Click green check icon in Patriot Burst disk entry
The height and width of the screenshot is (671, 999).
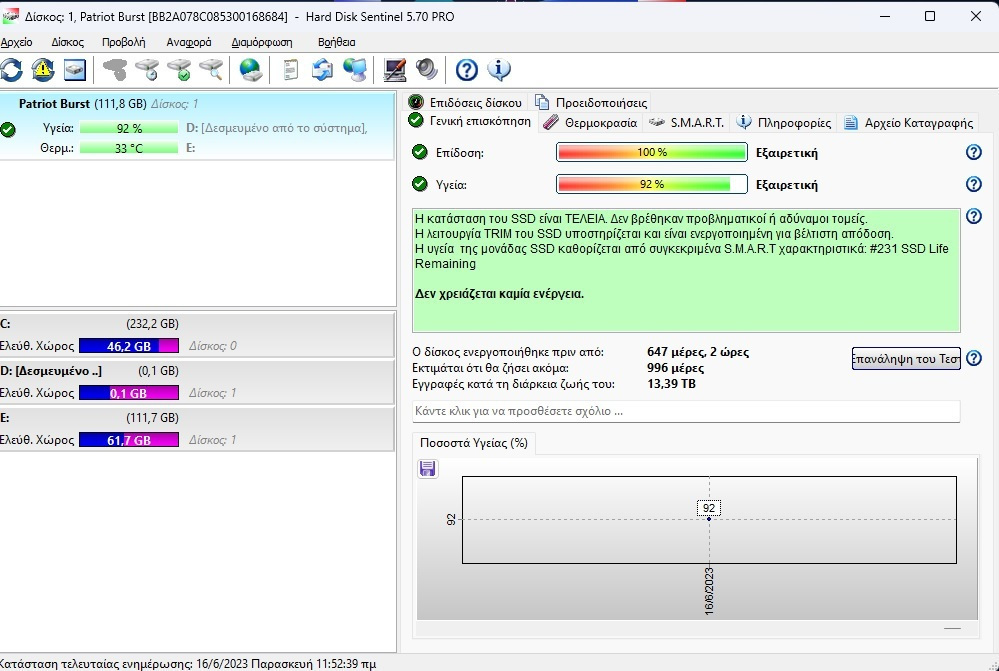(x=8, y=130)
